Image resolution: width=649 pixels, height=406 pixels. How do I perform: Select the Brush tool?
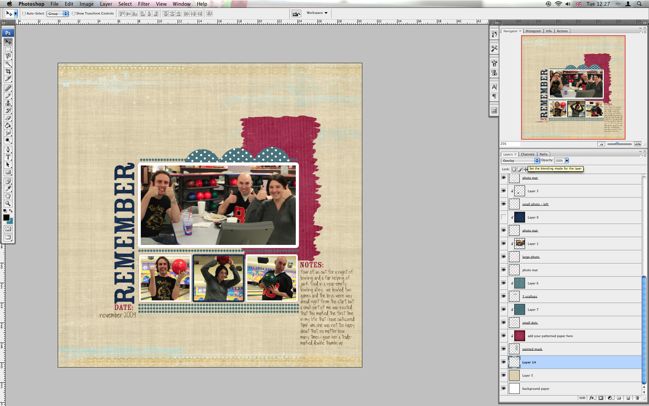[x=8, y=95]
